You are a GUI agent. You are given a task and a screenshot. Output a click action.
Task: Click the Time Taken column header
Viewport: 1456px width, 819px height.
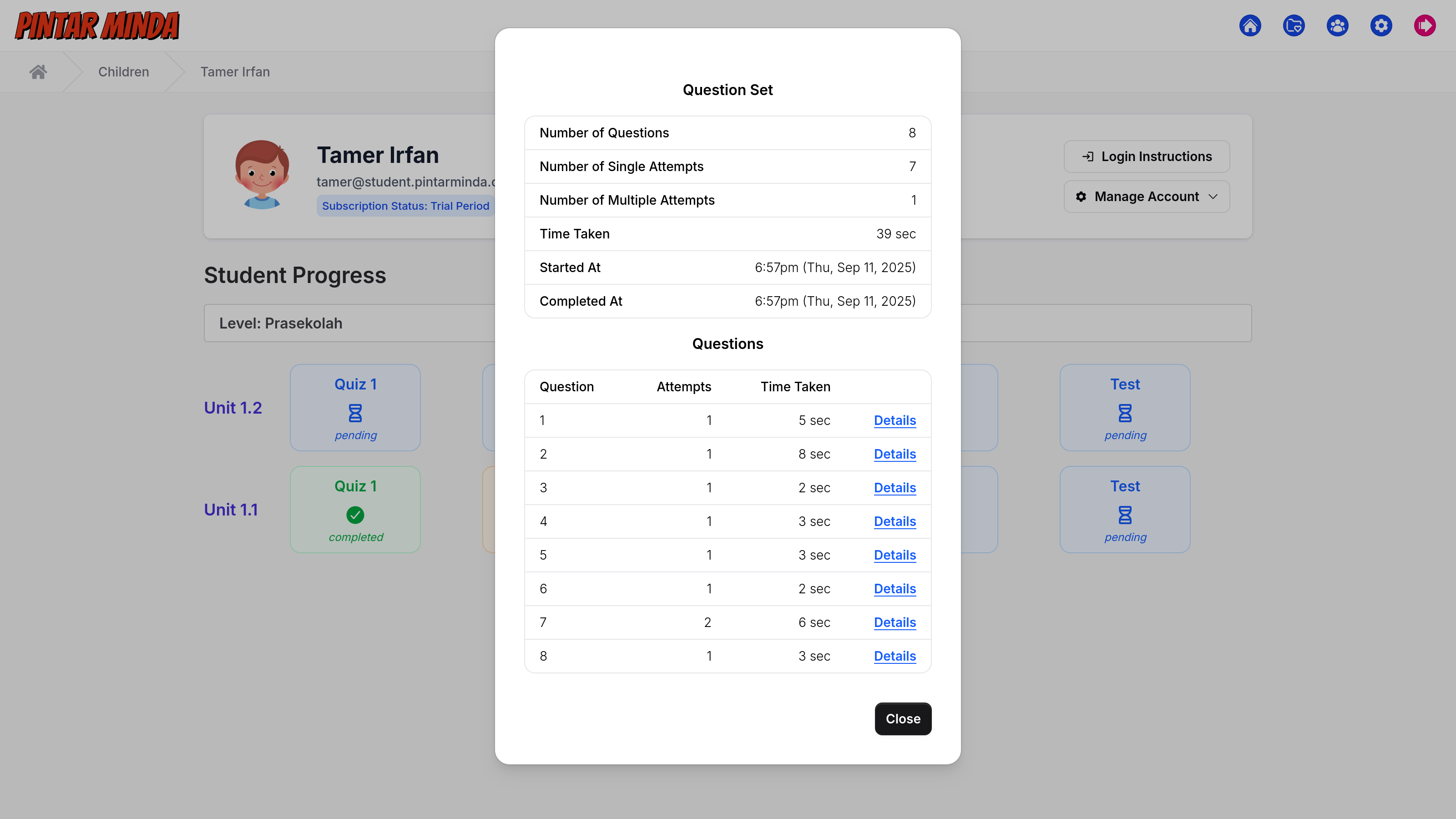(795, 387)
